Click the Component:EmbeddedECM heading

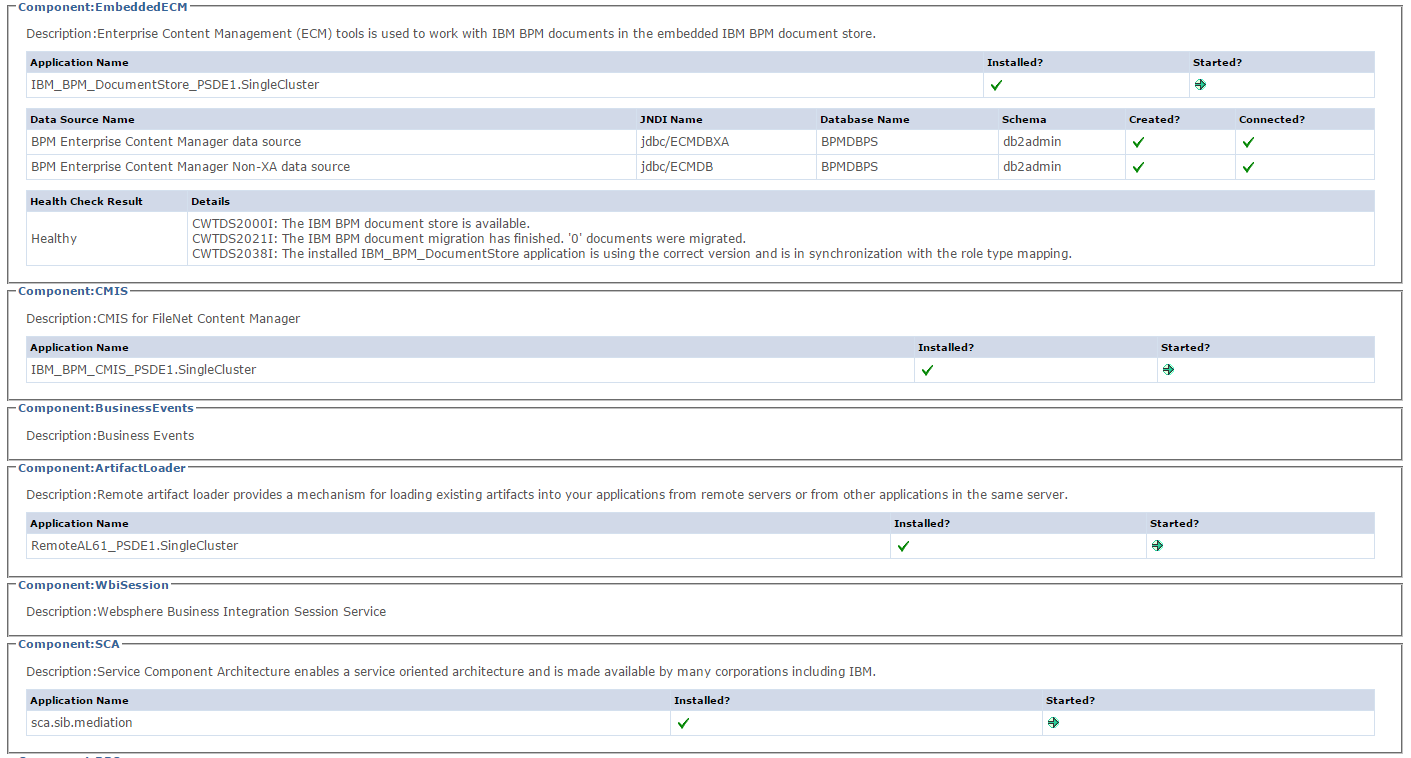coord(103,6)
